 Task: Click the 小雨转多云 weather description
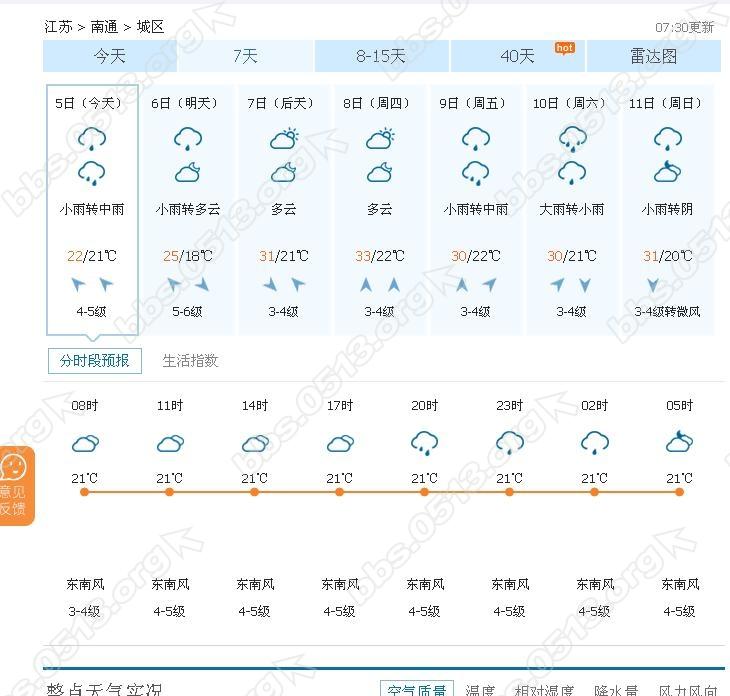188,209
